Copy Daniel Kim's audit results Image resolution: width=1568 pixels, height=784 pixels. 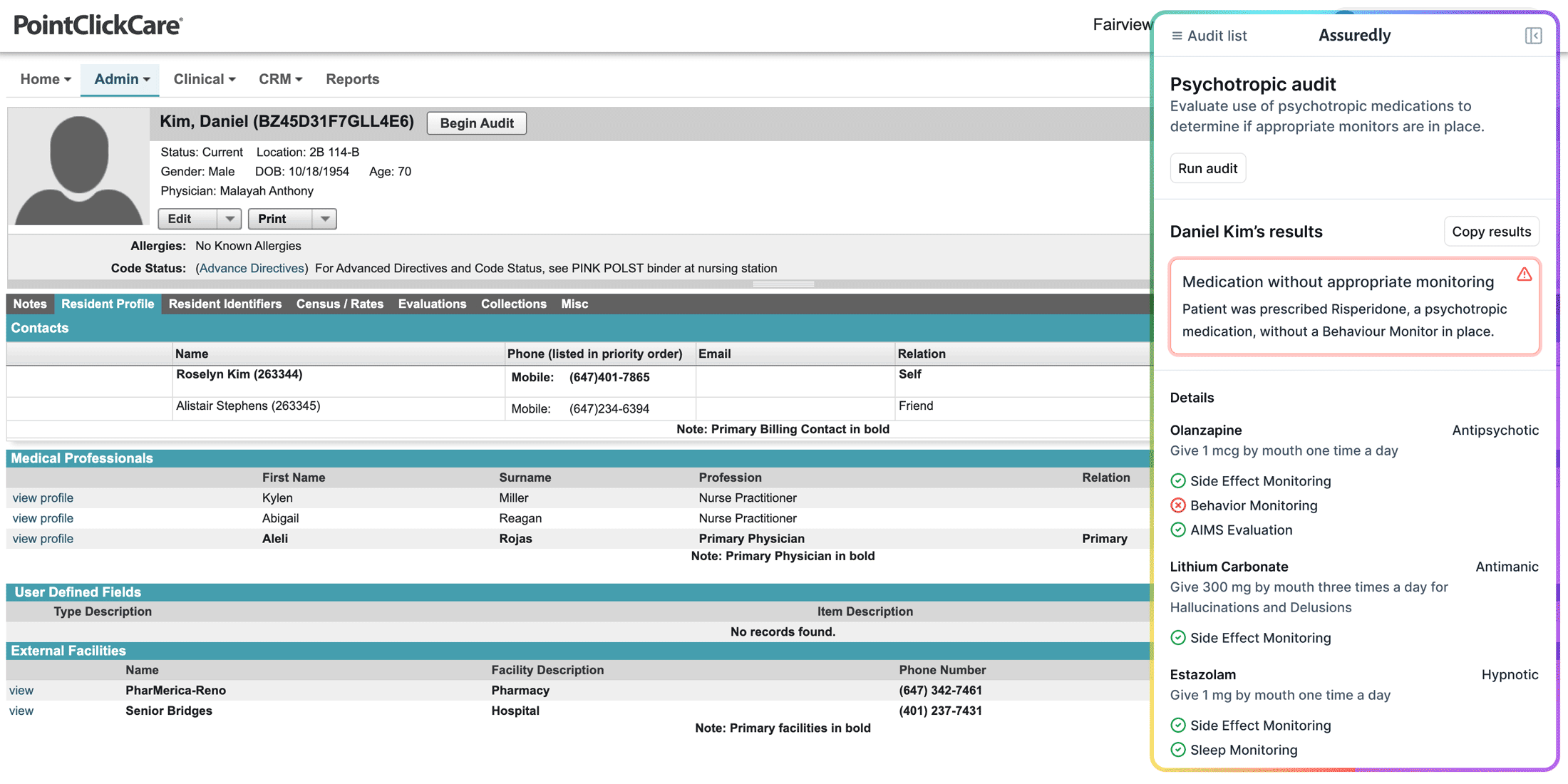(x=1491, y=231)
